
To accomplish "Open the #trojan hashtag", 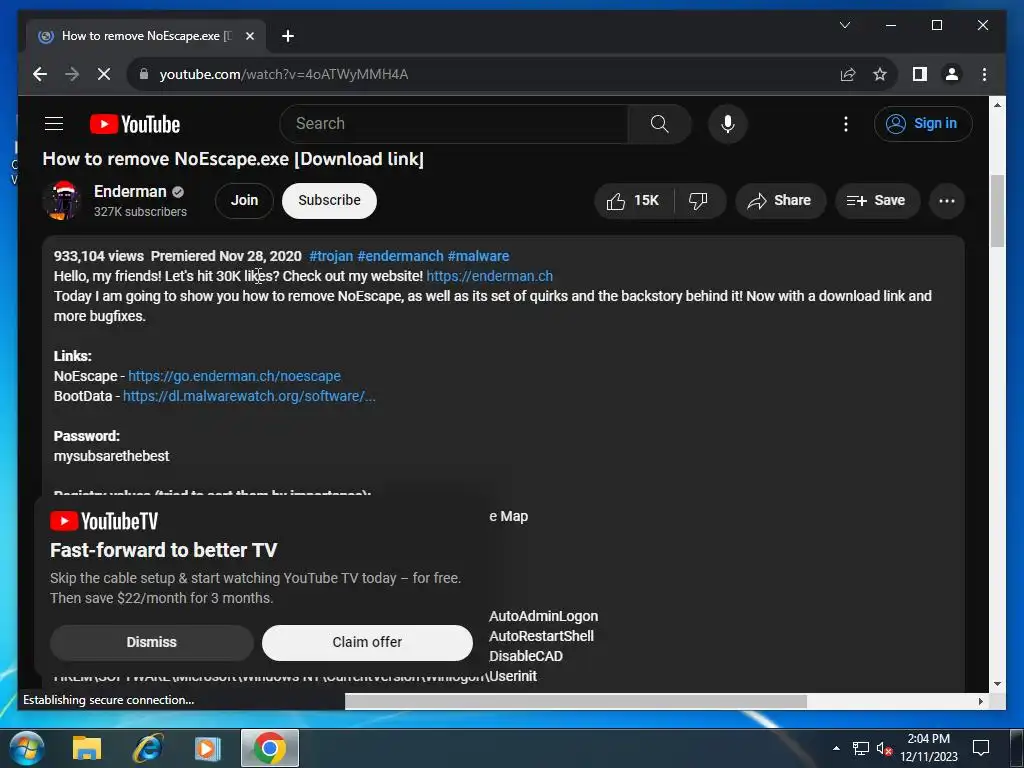I will (x=331, y=256).
